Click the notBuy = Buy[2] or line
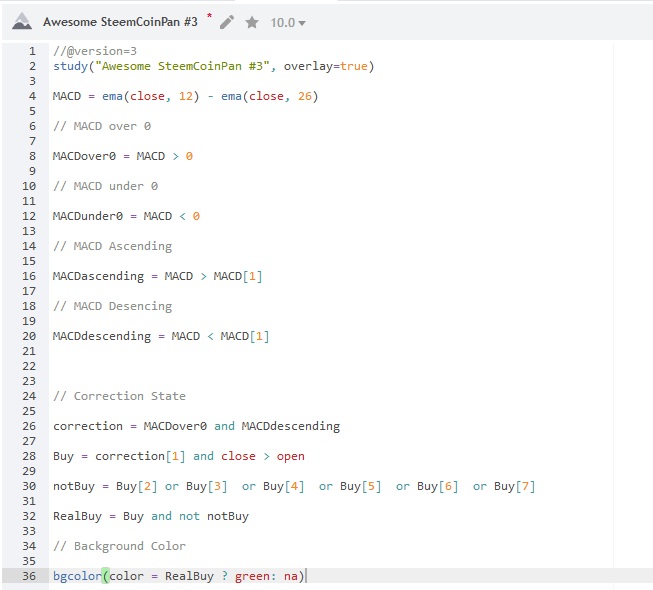The width and height of the screenshot is (653, 590). (x=294, y=486)
